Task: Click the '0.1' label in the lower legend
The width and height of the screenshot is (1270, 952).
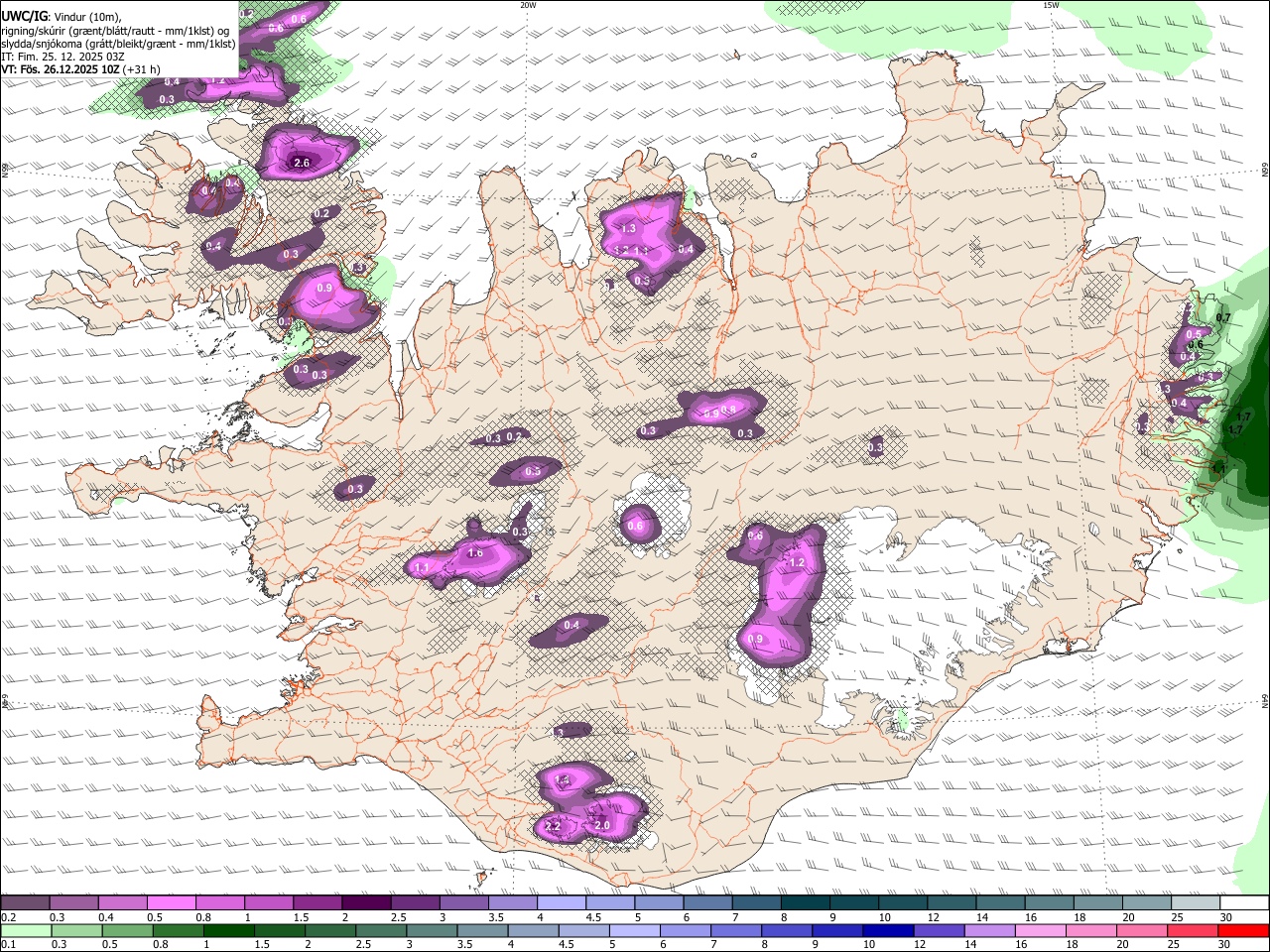Action: 8,944
